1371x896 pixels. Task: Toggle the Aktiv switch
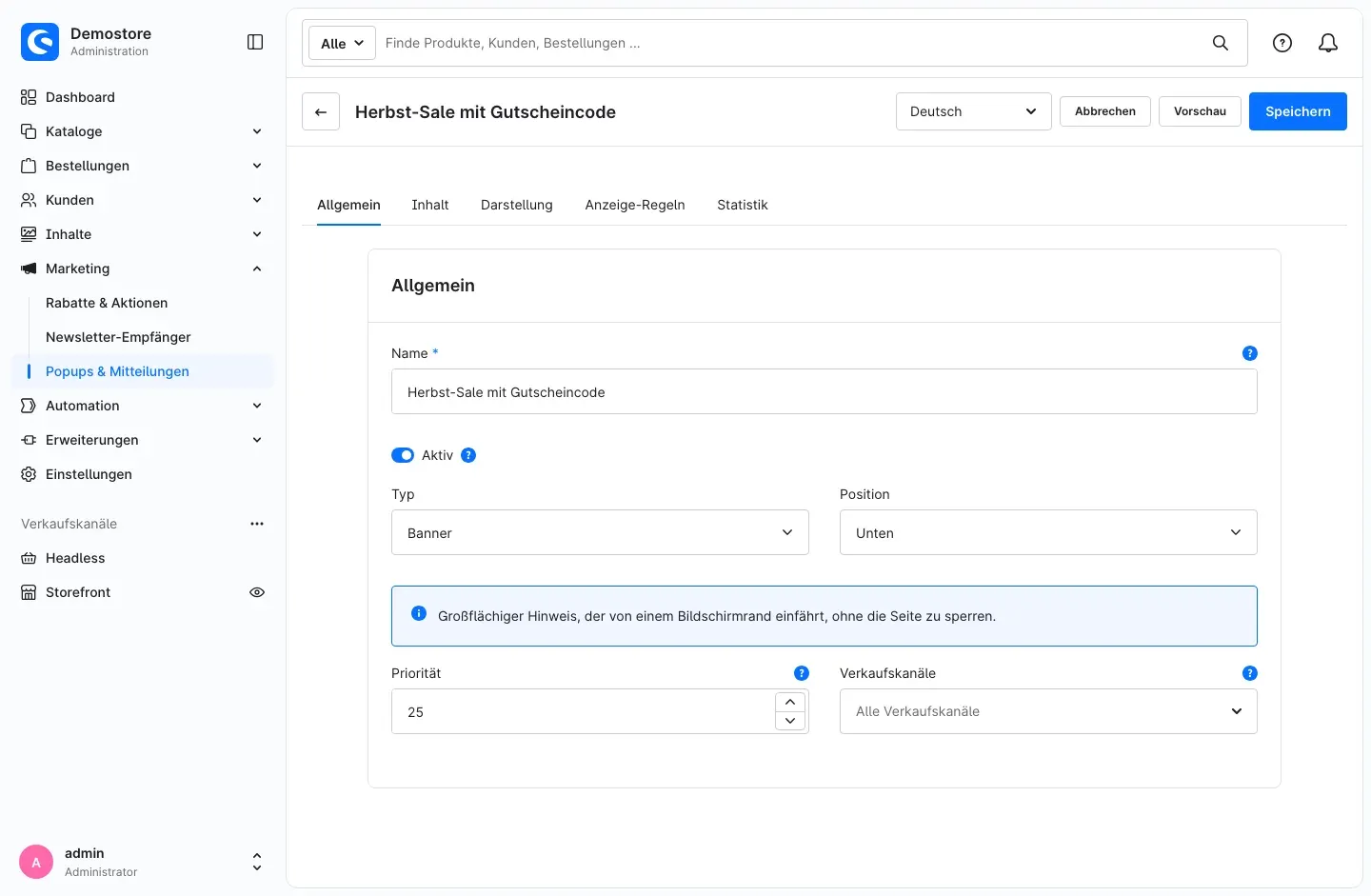[x=403, y=455]
